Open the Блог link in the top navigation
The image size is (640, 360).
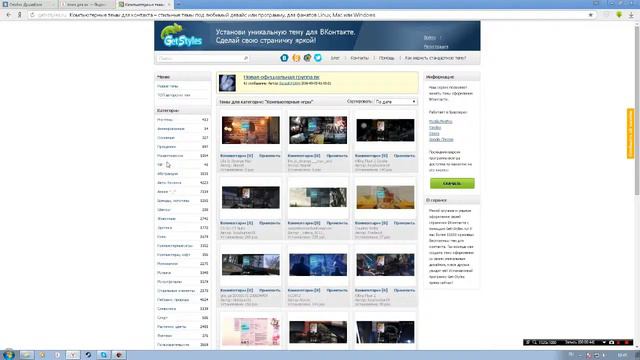click(335, 58)
